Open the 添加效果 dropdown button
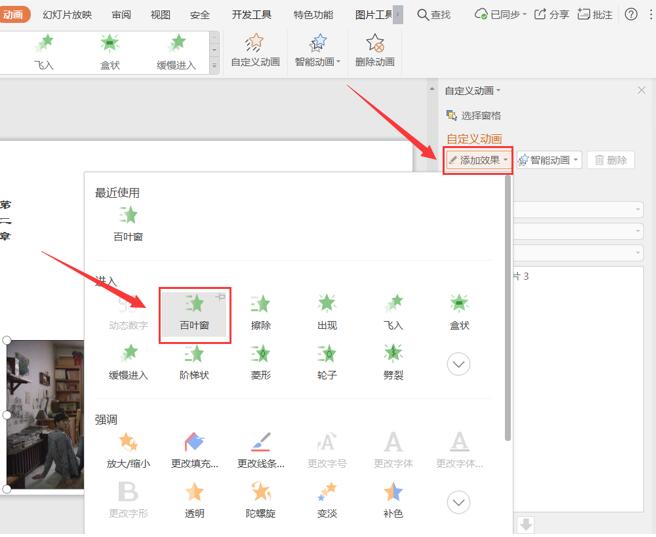 click(478, 160)
